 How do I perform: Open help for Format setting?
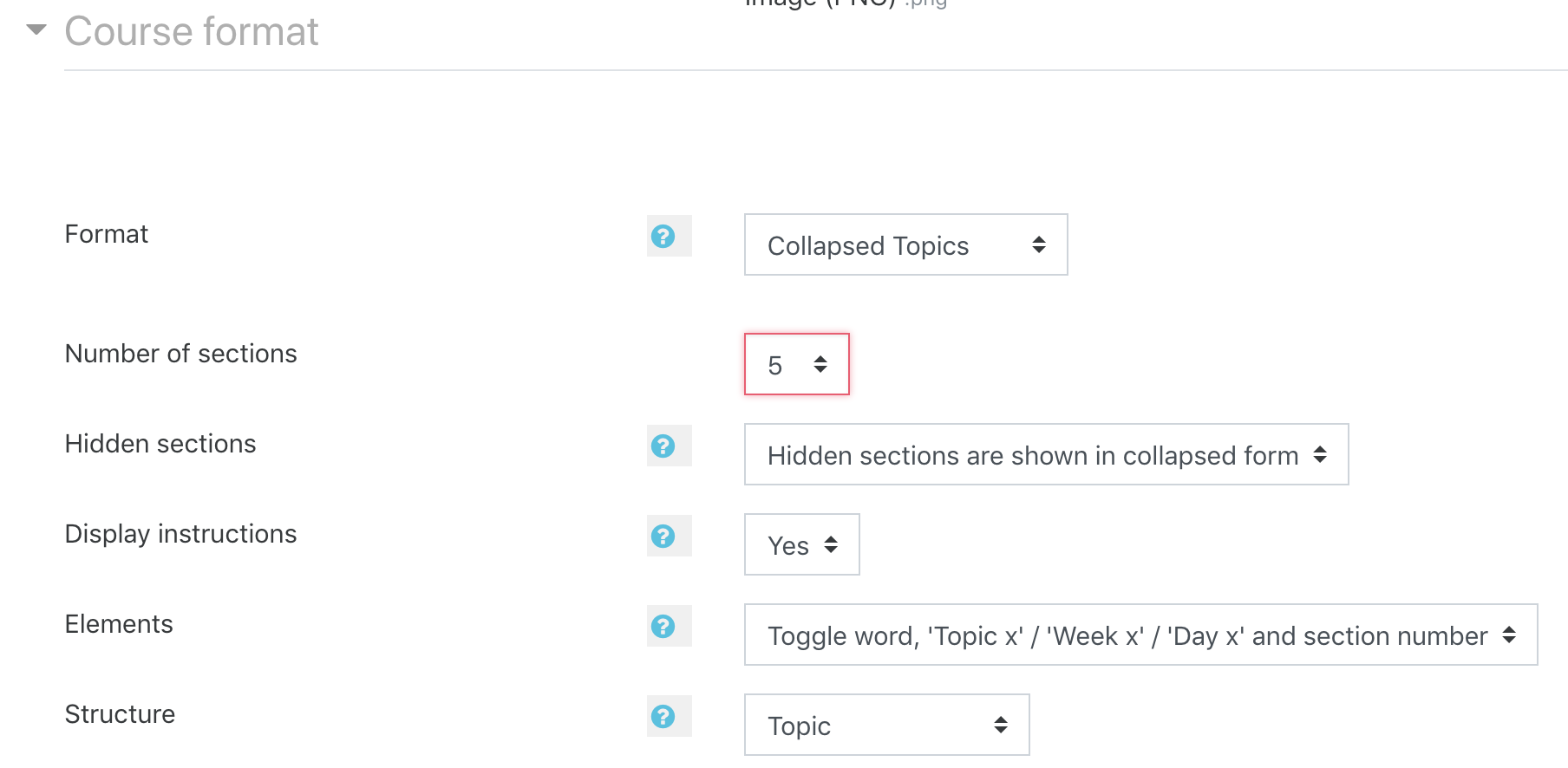coord(663,236)
